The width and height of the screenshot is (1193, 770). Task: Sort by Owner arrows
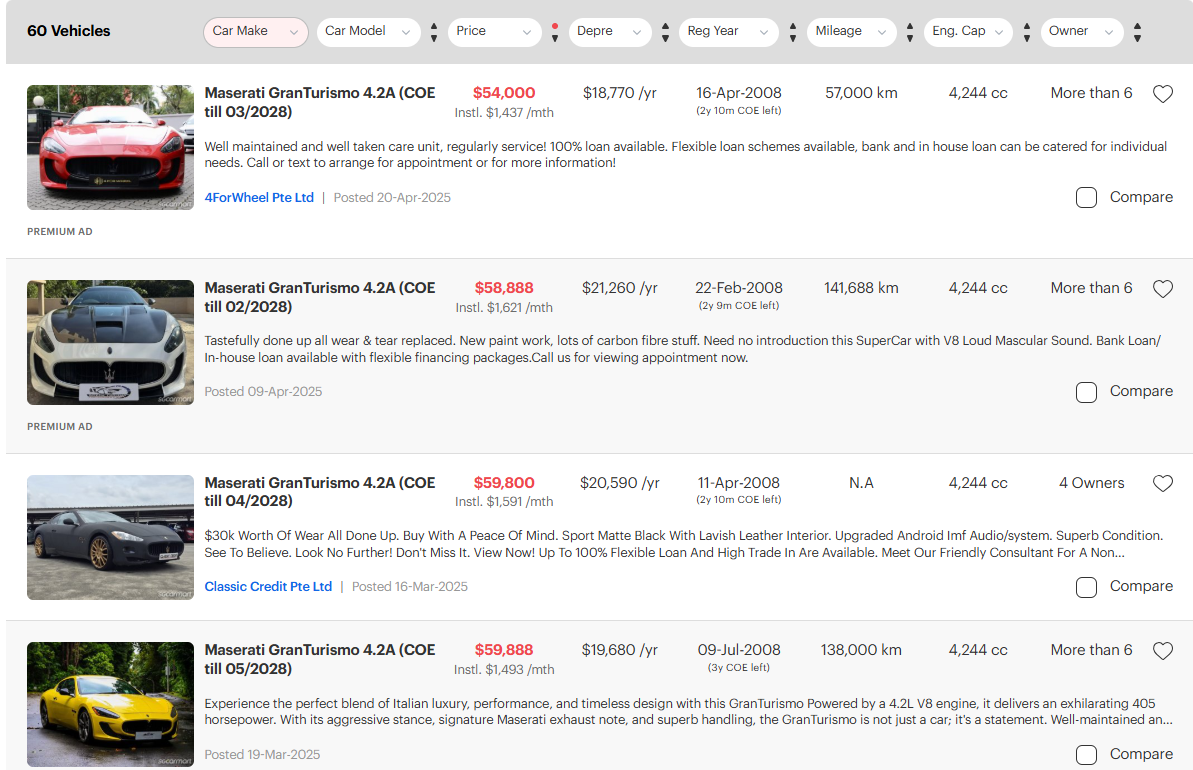pos(1137,32)
